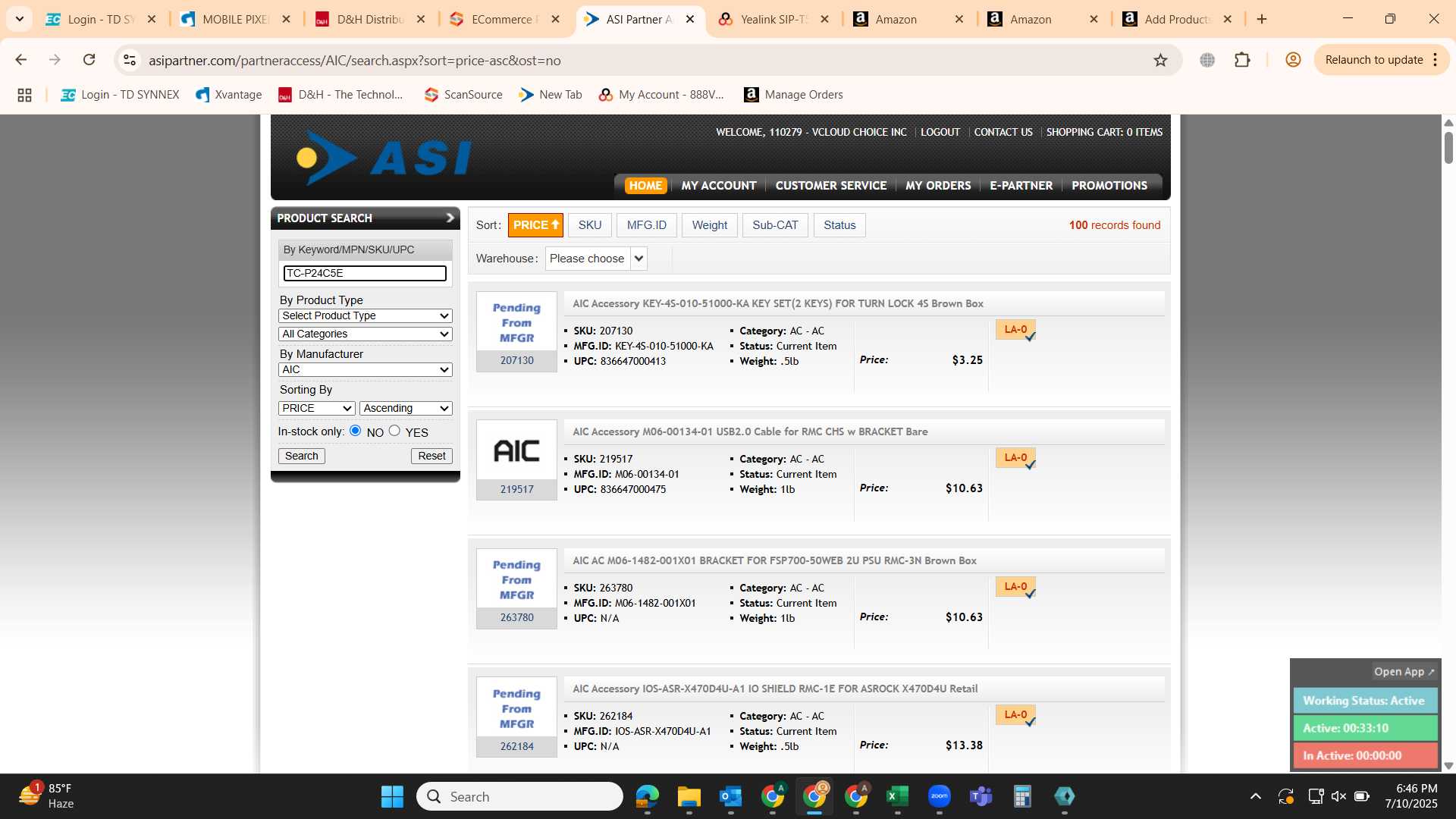
Task: Open PROMOTIONS menu item
Action: coord(1109,186)
